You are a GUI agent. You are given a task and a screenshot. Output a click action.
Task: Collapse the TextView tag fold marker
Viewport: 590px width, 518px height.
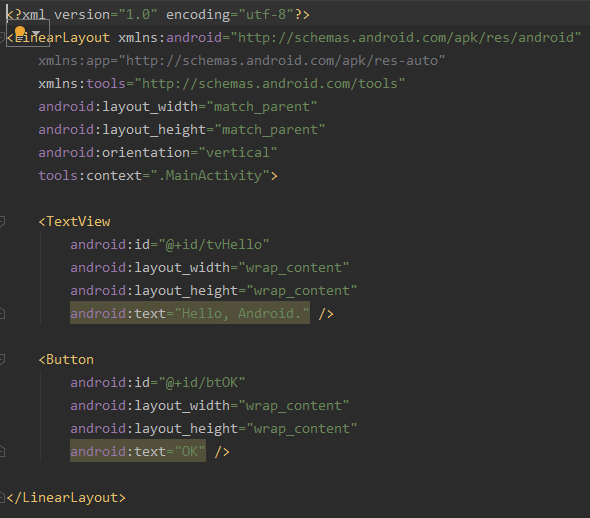(x=2, y=222)
